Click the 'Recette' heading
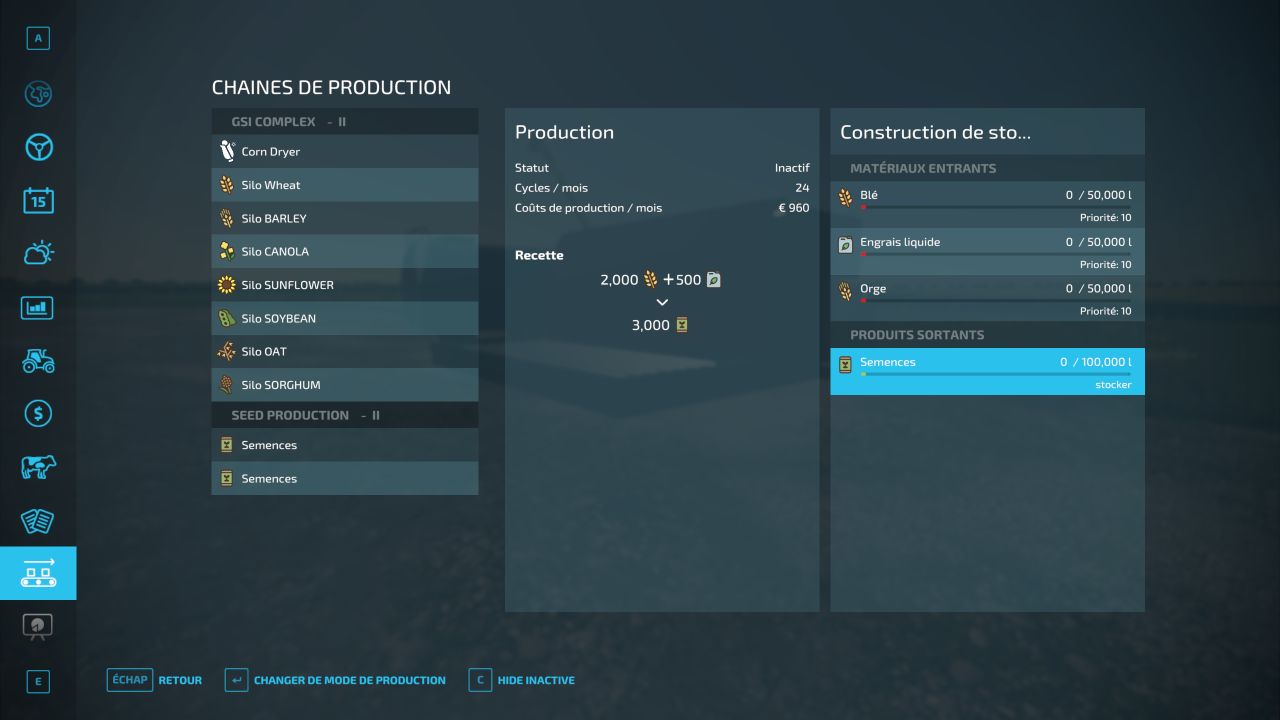 coord(539,255)
